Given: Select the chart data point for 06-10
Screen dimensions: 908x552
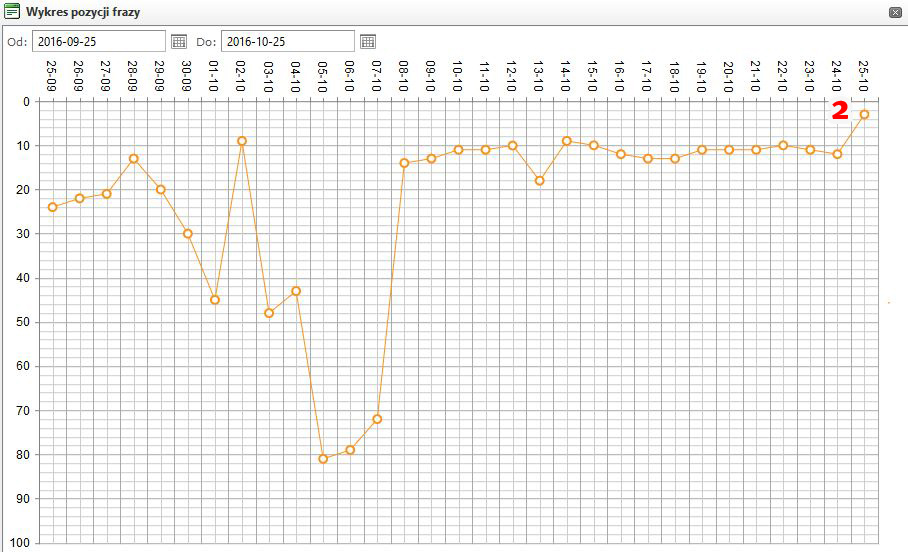Looking at the screenshot, I should (x=350, y=449).
